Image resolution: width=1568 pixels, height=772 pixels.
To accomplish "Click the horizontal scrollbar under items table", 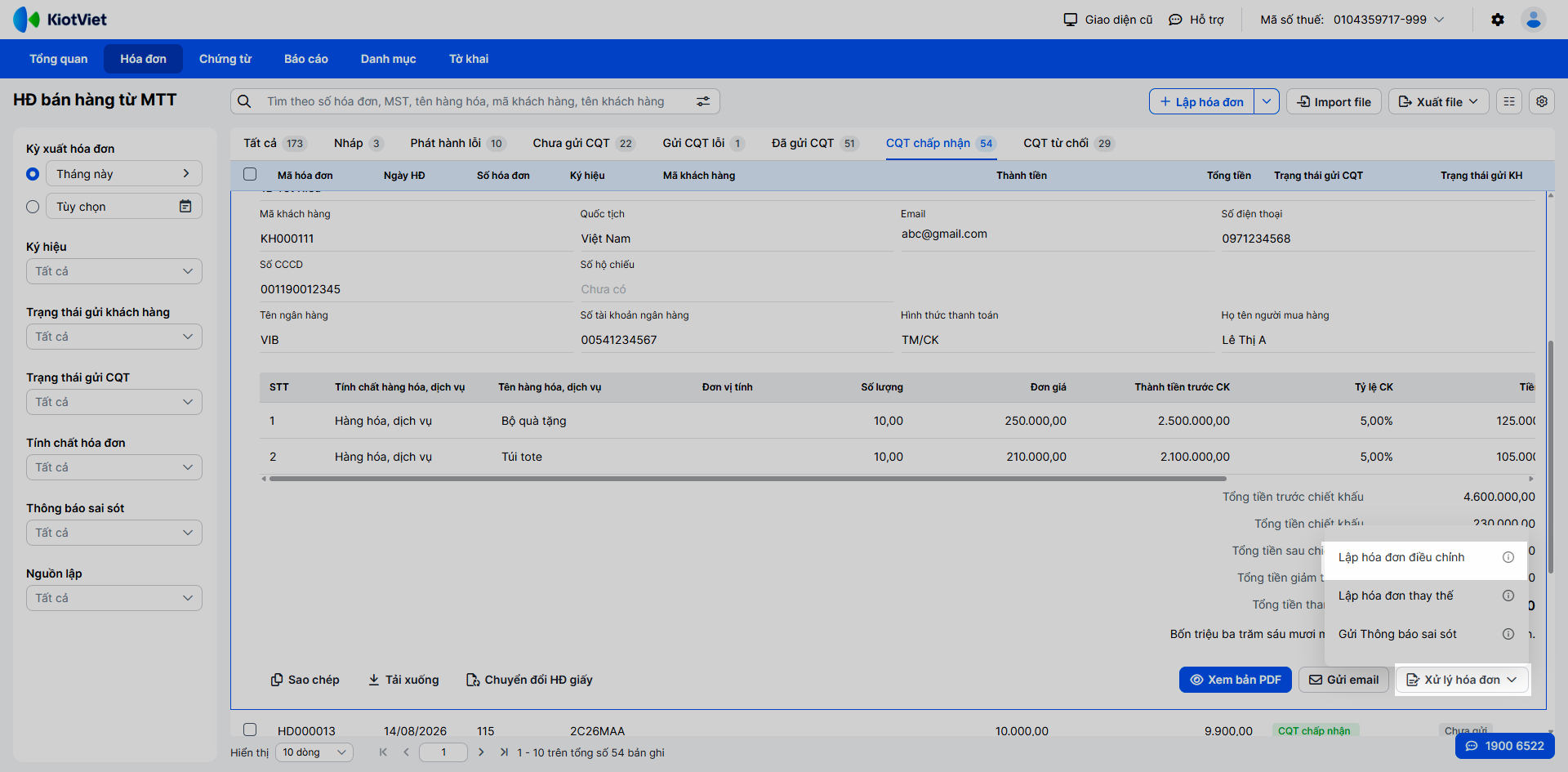I will pyautogui.click(x=748, y=479).
